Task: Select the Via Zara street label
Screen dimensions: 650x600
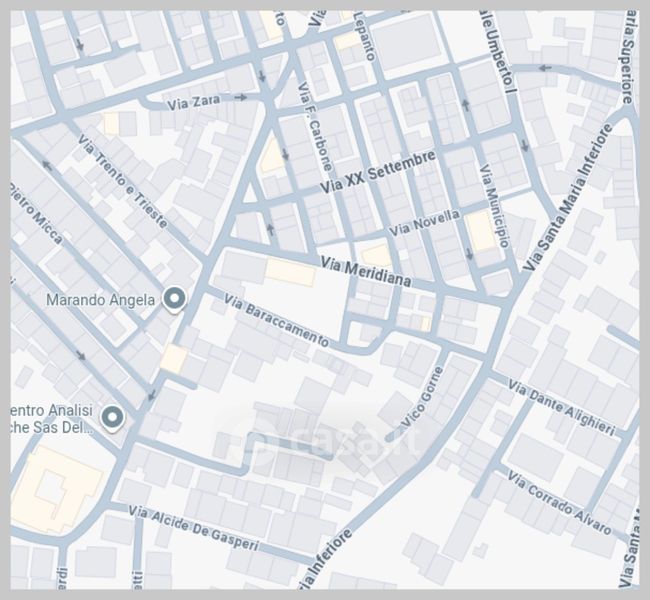Action: coord(193,100)
